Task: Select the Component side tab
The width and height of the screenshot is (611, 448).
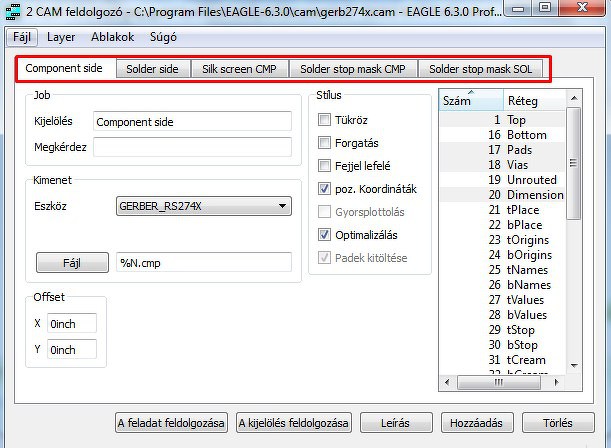Action: (x=64, y=69)
